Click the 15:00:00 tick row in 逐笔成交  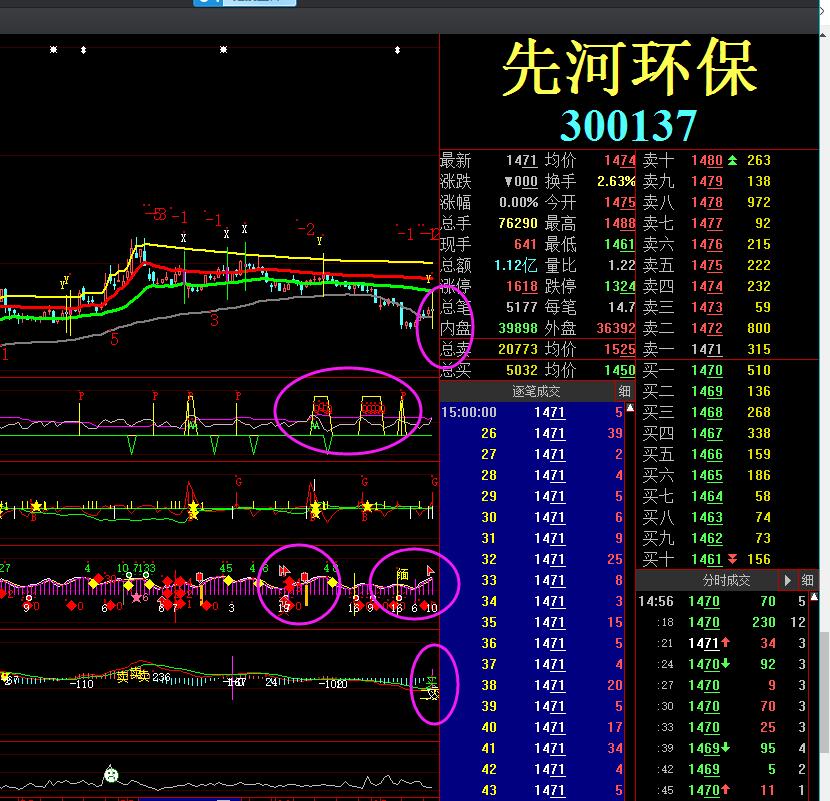532,412
